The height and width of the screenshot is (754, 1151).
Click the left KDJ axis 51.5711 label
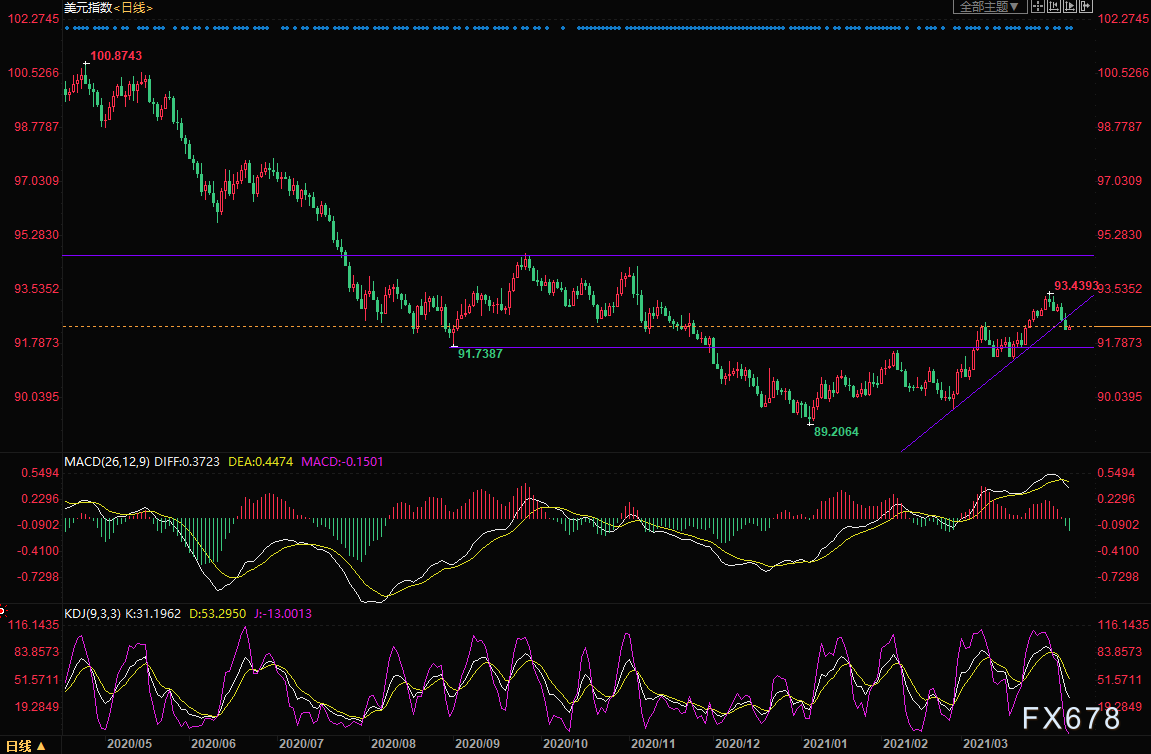[37, 680]
